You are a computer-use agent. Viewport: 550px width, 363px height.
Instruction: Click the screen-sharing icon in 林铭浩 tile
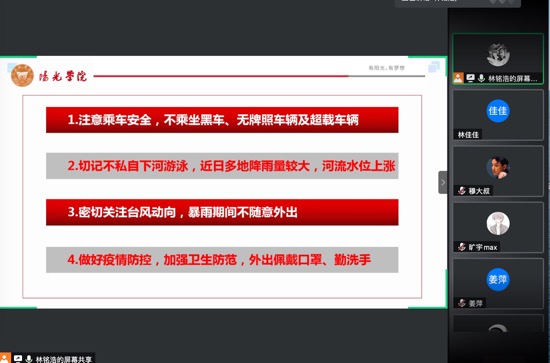point(470,78)
